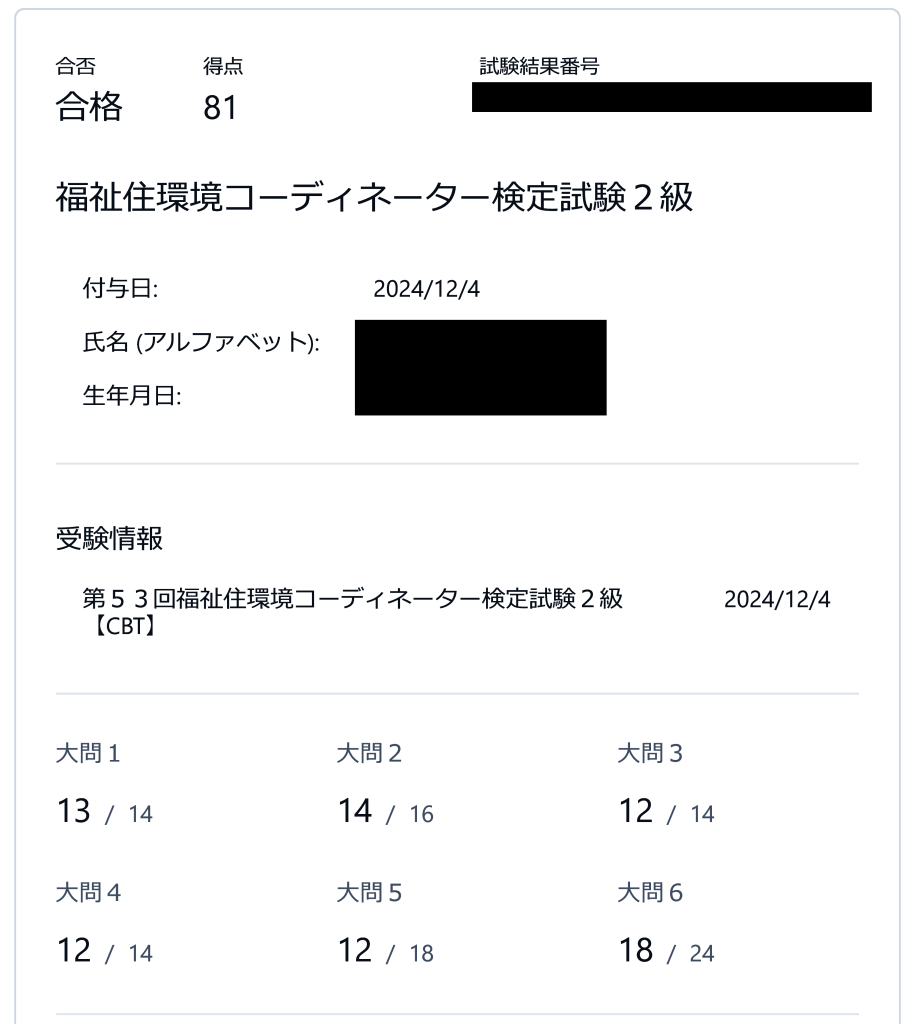Click the 大問５ score 12 / 18
The image size is (910, 1024).
point(385,951)
